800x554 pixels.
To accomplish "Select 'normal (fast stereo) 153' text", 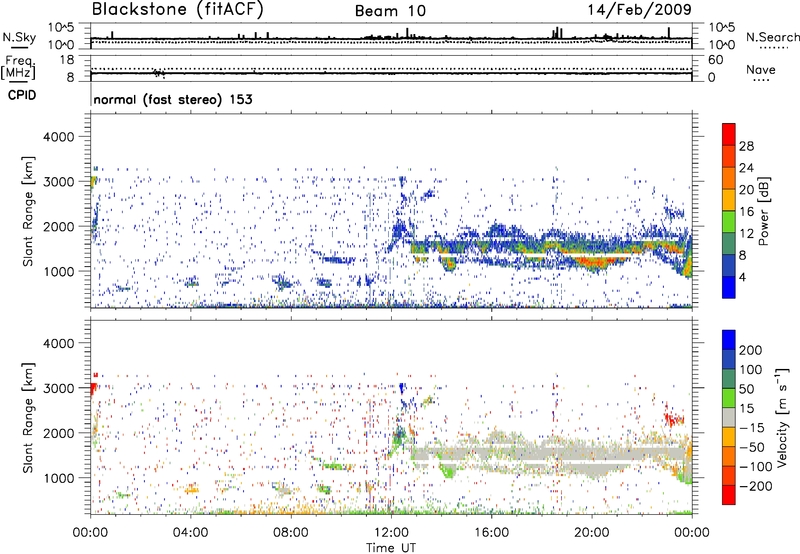I will (173, 99).
